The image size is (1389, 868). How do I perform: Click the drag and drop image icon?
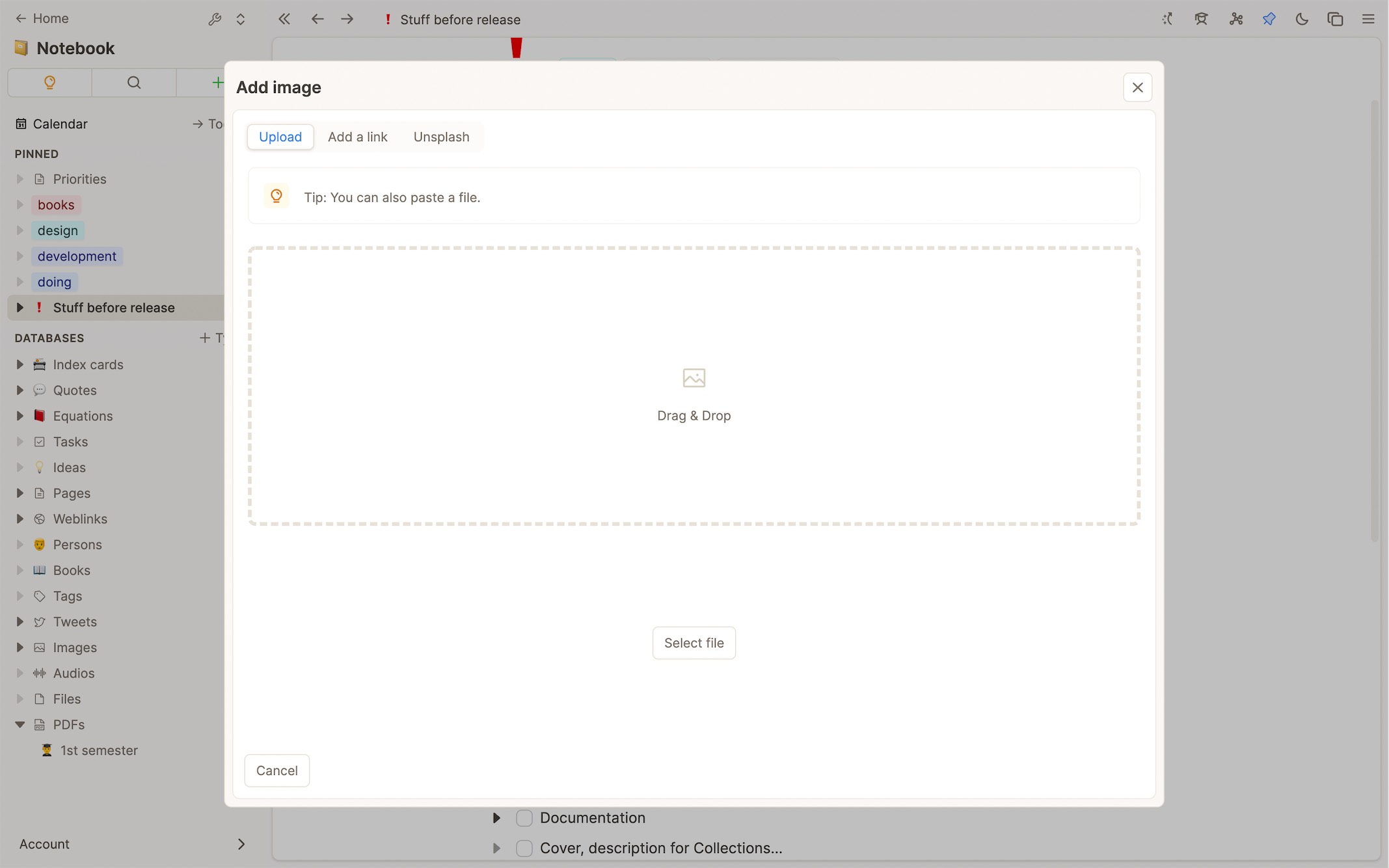694,378
